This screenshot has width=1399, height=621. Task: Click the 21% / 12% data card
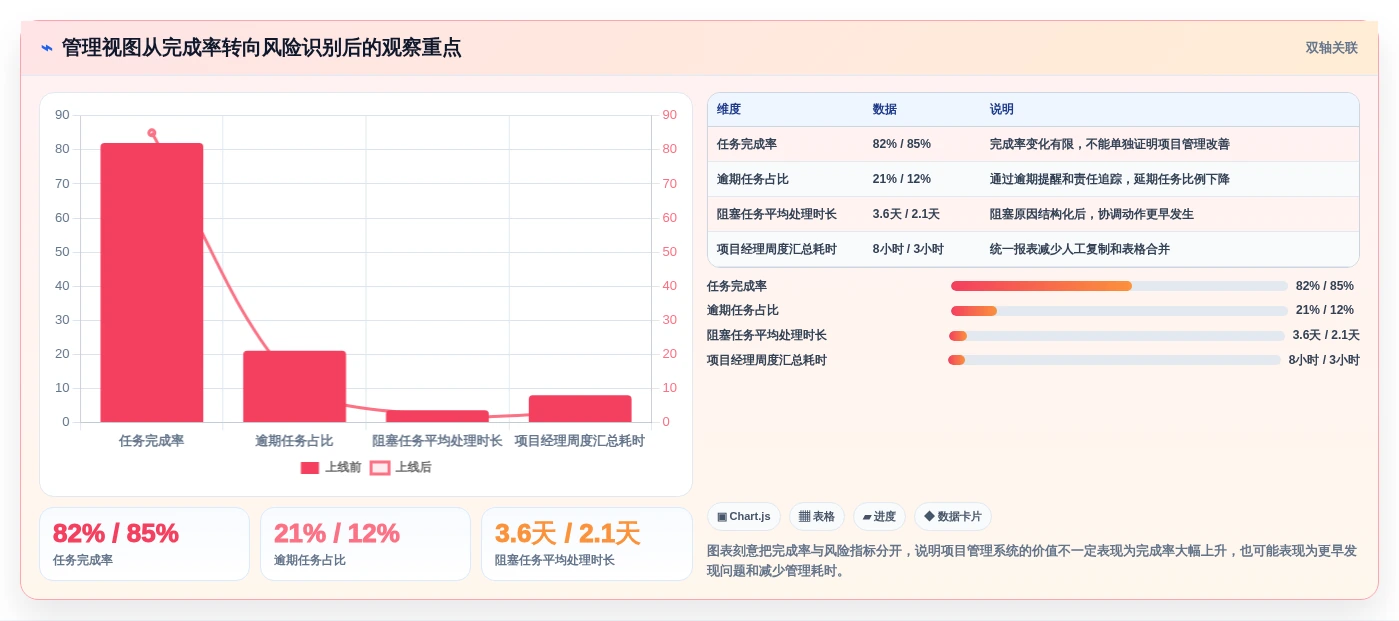tap(365, 544)
